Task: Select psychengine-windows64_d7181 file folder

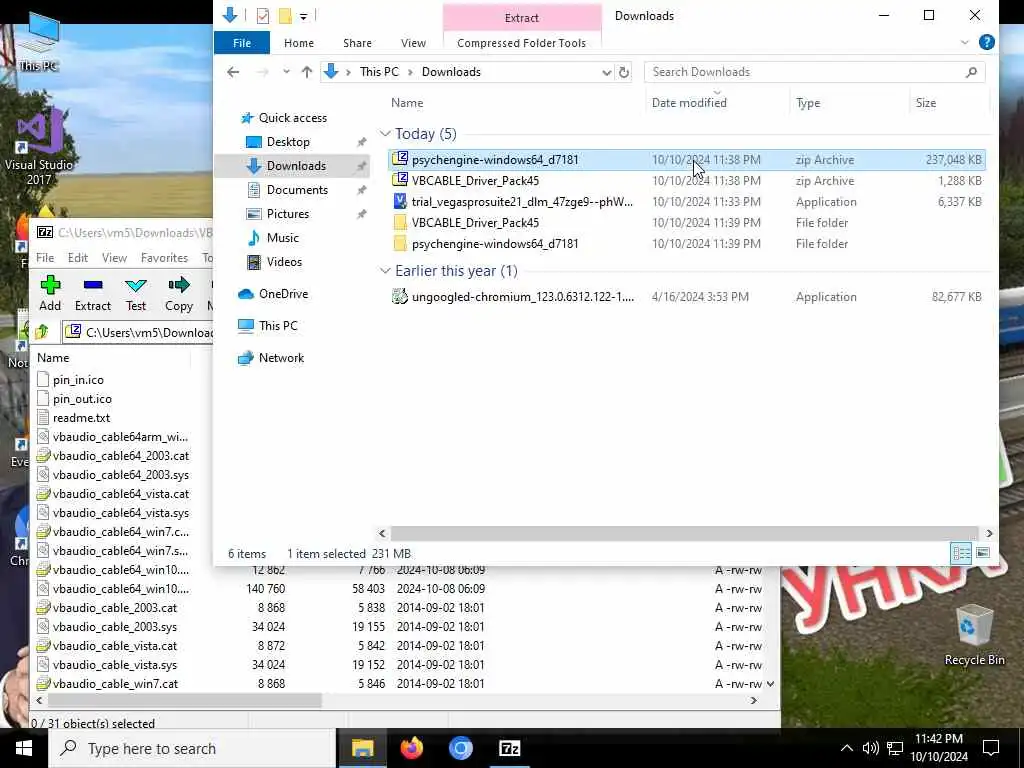Action: [x=687, y=244]
